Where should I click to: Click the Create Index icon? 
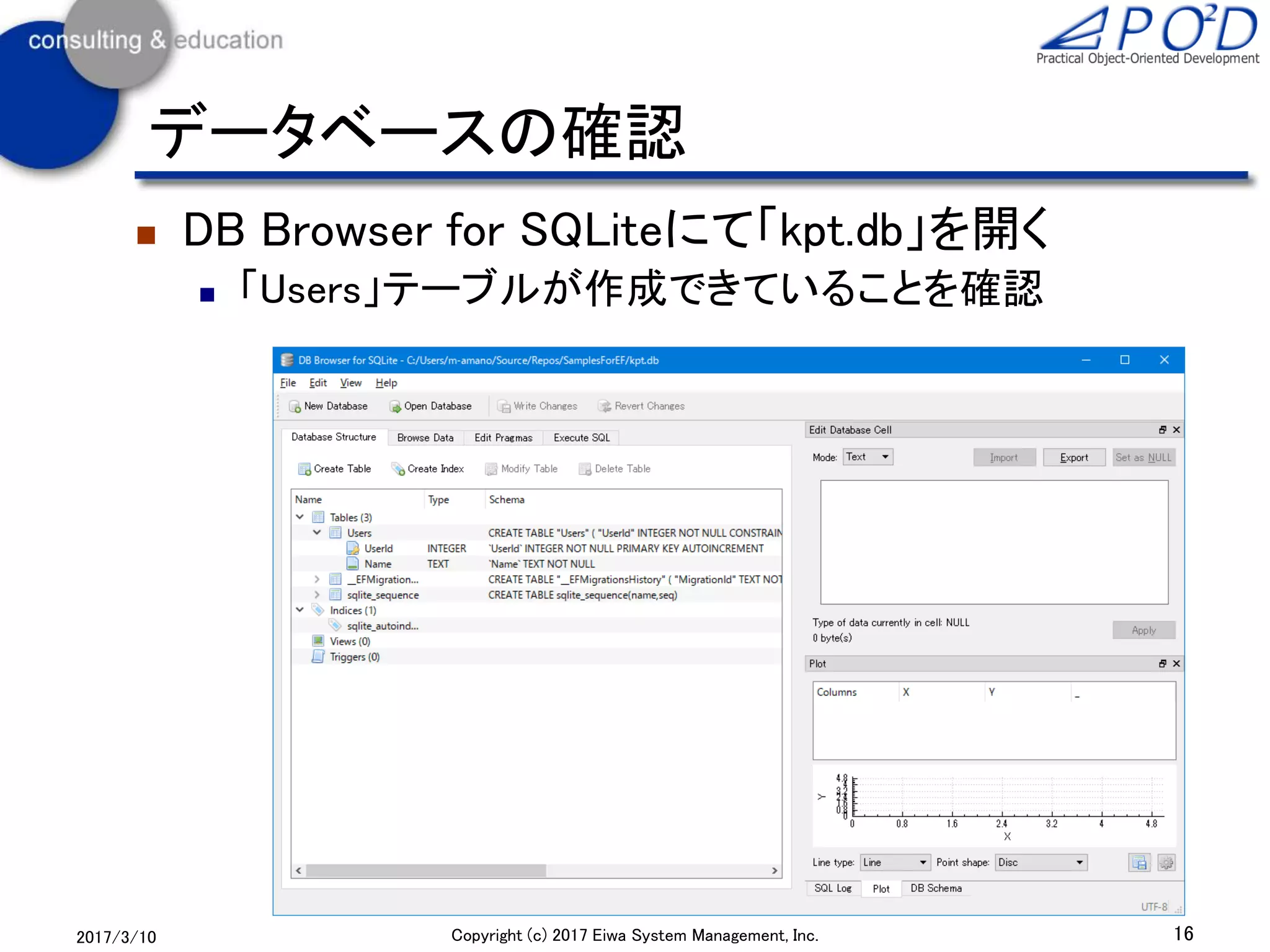coord(398,469)
